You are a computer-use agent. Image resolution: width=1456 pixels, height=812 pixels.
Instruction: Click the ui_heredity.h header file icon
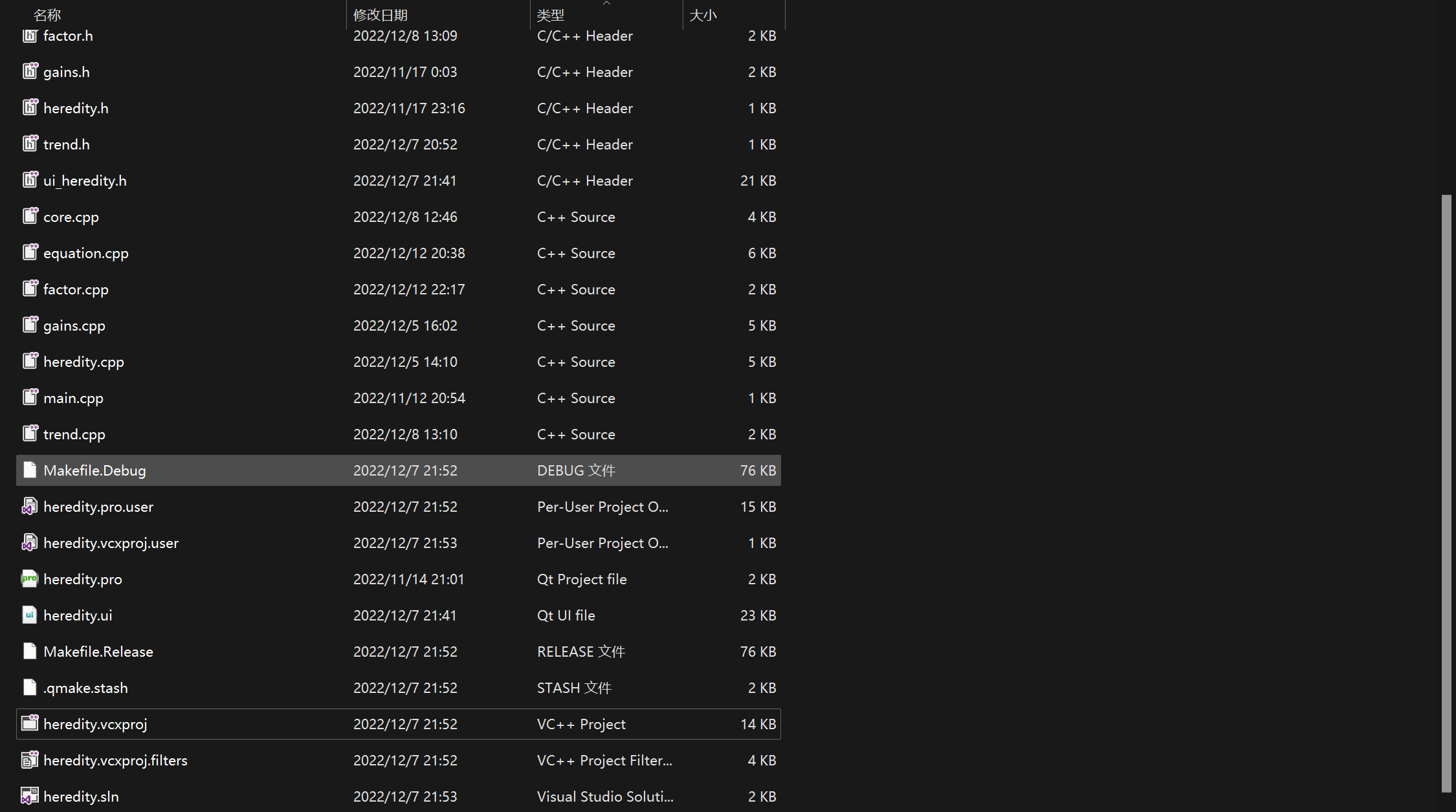click(30, 180)
